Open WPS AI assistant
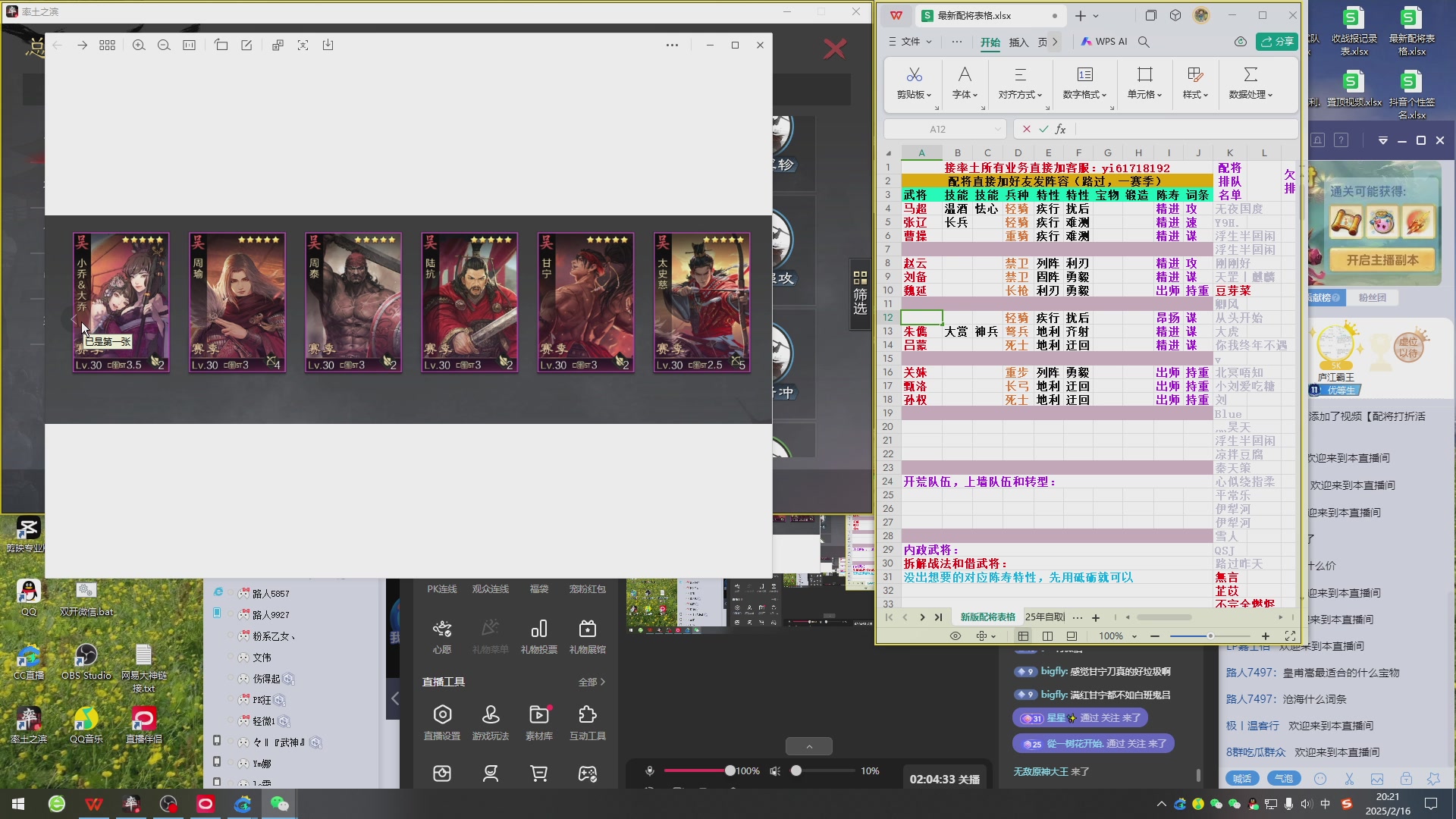Screen dimensions: 1456x819 click(1104, 42)
